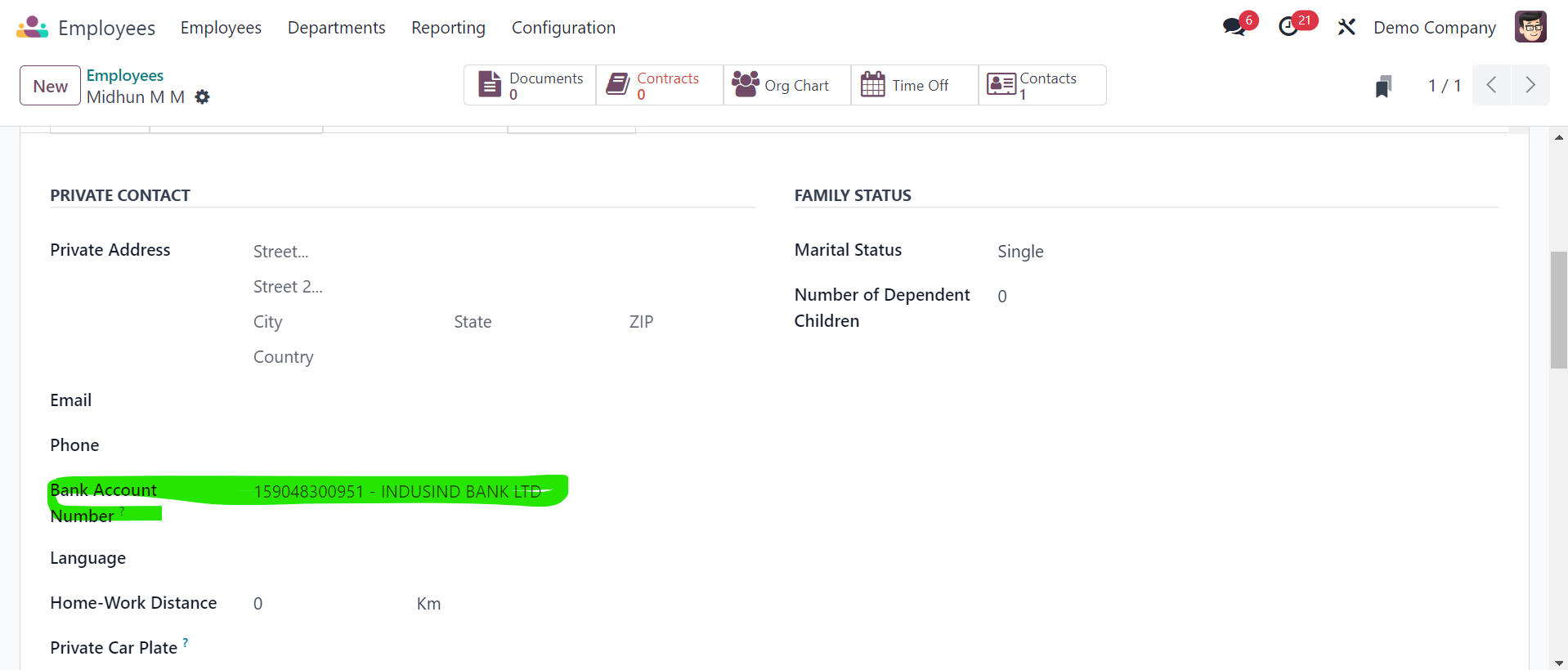Click the Street input field
Image resolution: width=1568 pixels, height=670 pixels.
coord(504,252)
